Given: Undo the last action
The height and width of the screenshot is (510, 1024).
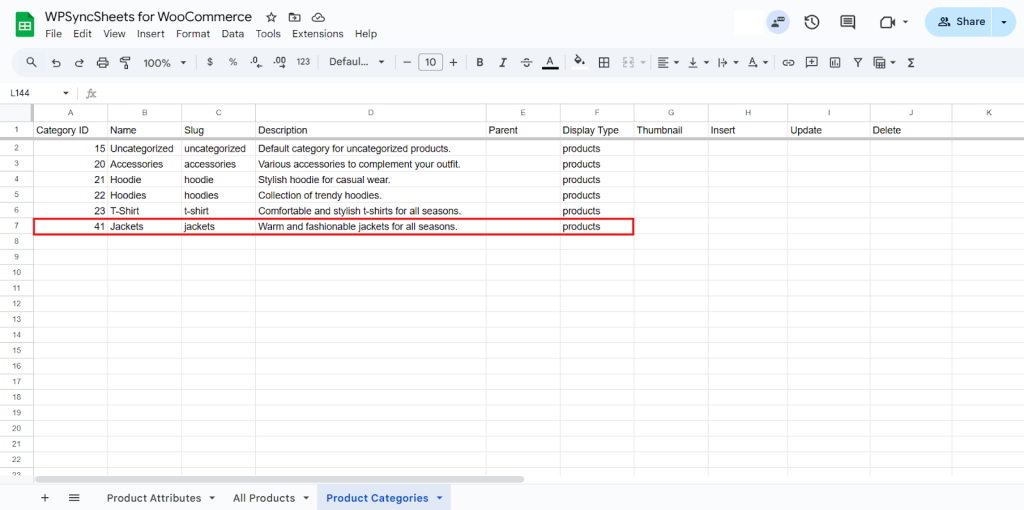Looking at the screenshot, I should (x=56, y=63).
